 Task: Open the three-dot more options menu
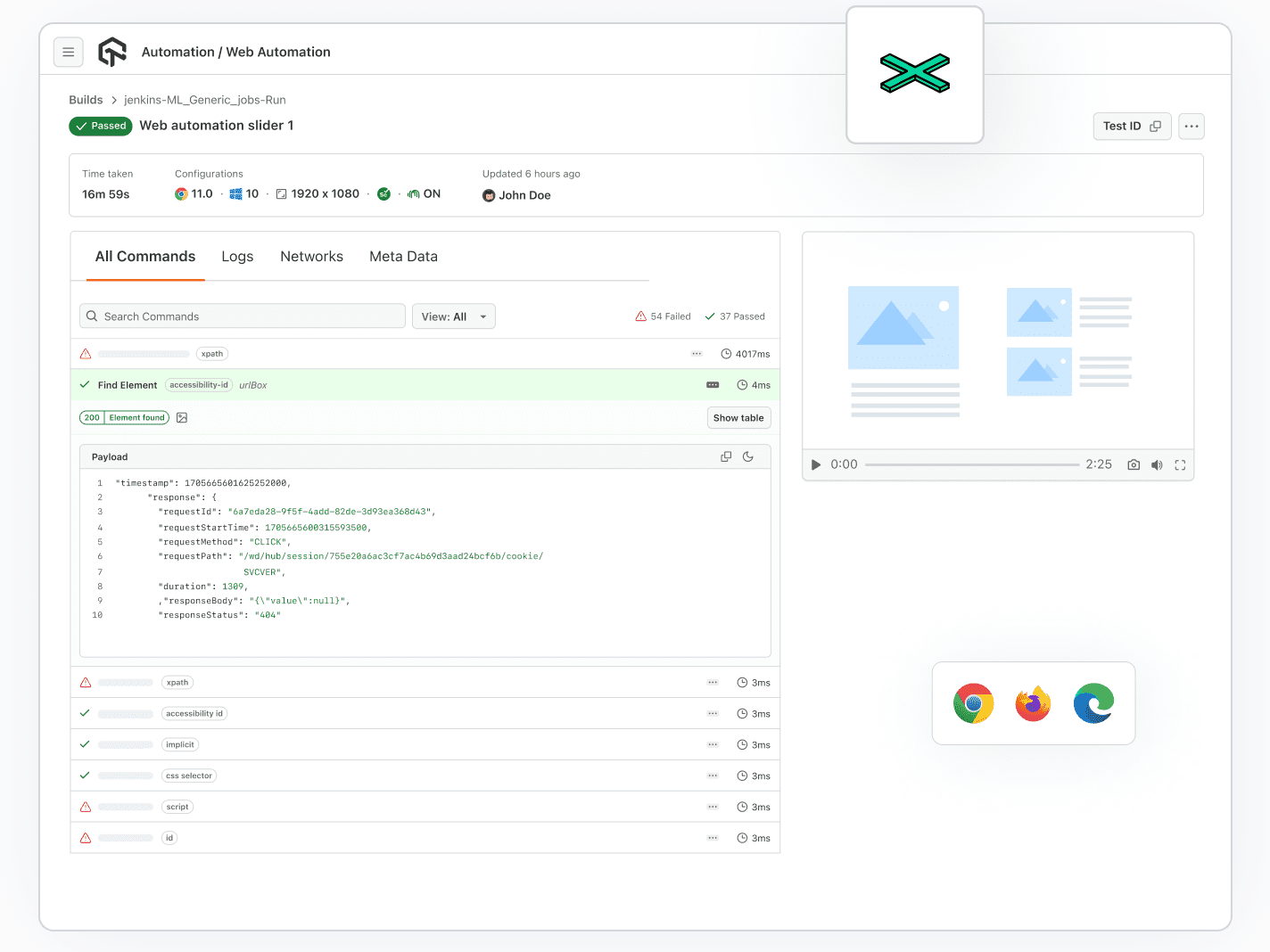pos(1192,127)
